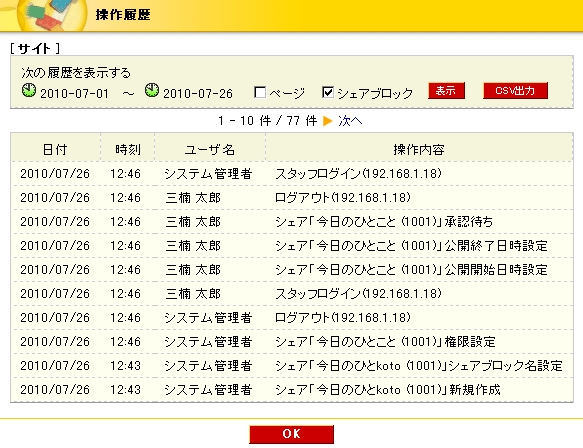This screenshot has height=448, width=583.
Task: Click the 操作内容 column header
Action: [x=419, y=149]
